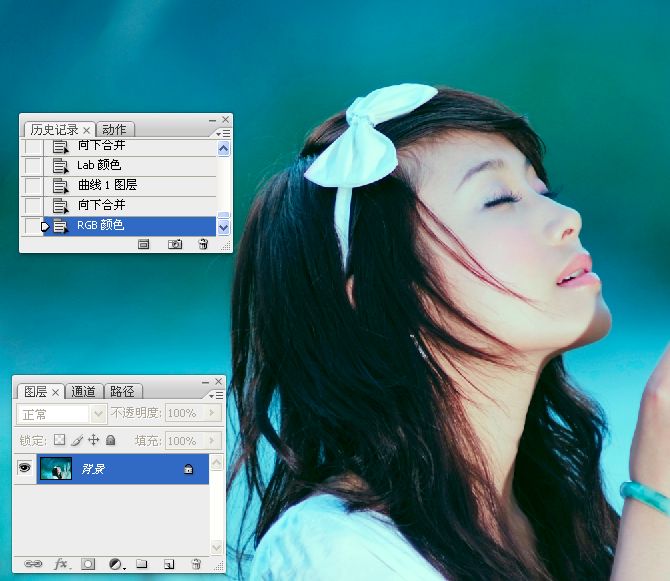Delete layer using Layers panel trash icon
Screen dimensions: 670x581
point(196,564)
